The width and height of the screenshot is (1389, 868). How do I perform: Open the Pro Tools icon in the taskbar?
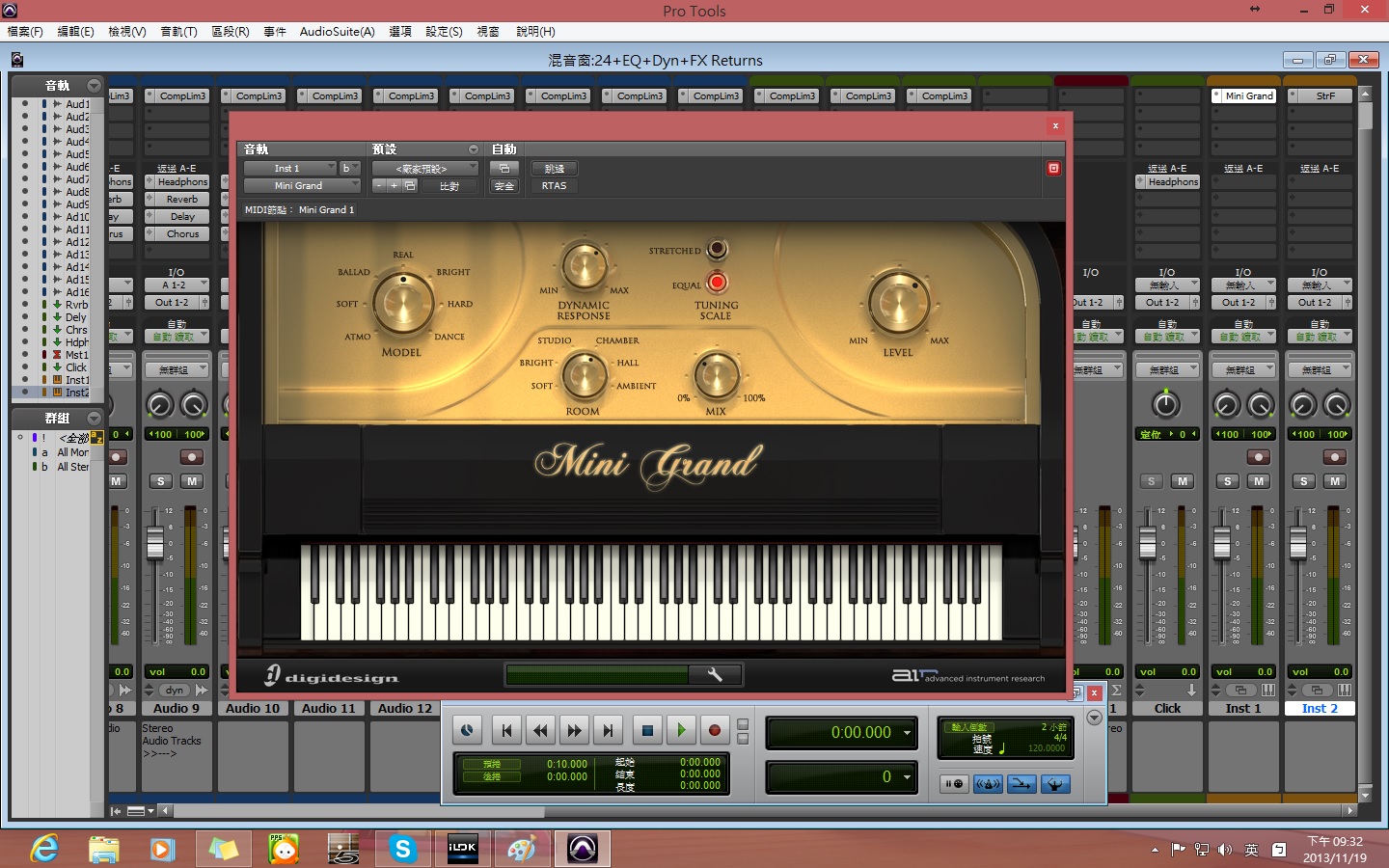pos(582,849)
